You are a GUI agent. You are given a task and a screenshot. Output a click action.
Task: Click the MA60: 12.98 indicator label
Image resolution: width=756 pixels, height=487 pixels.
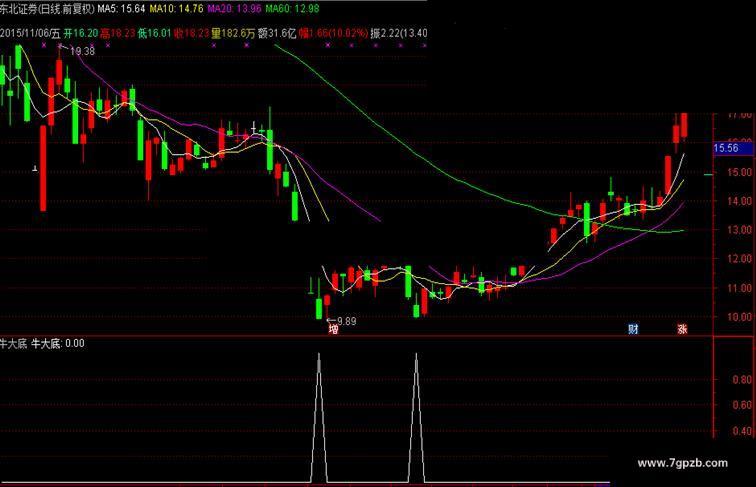point(292,8)
